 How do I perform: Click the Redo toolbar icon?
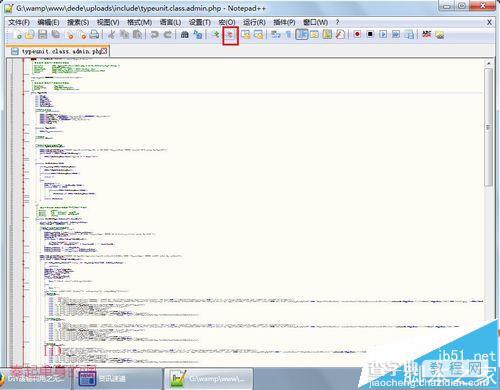[x=168, y=35]
